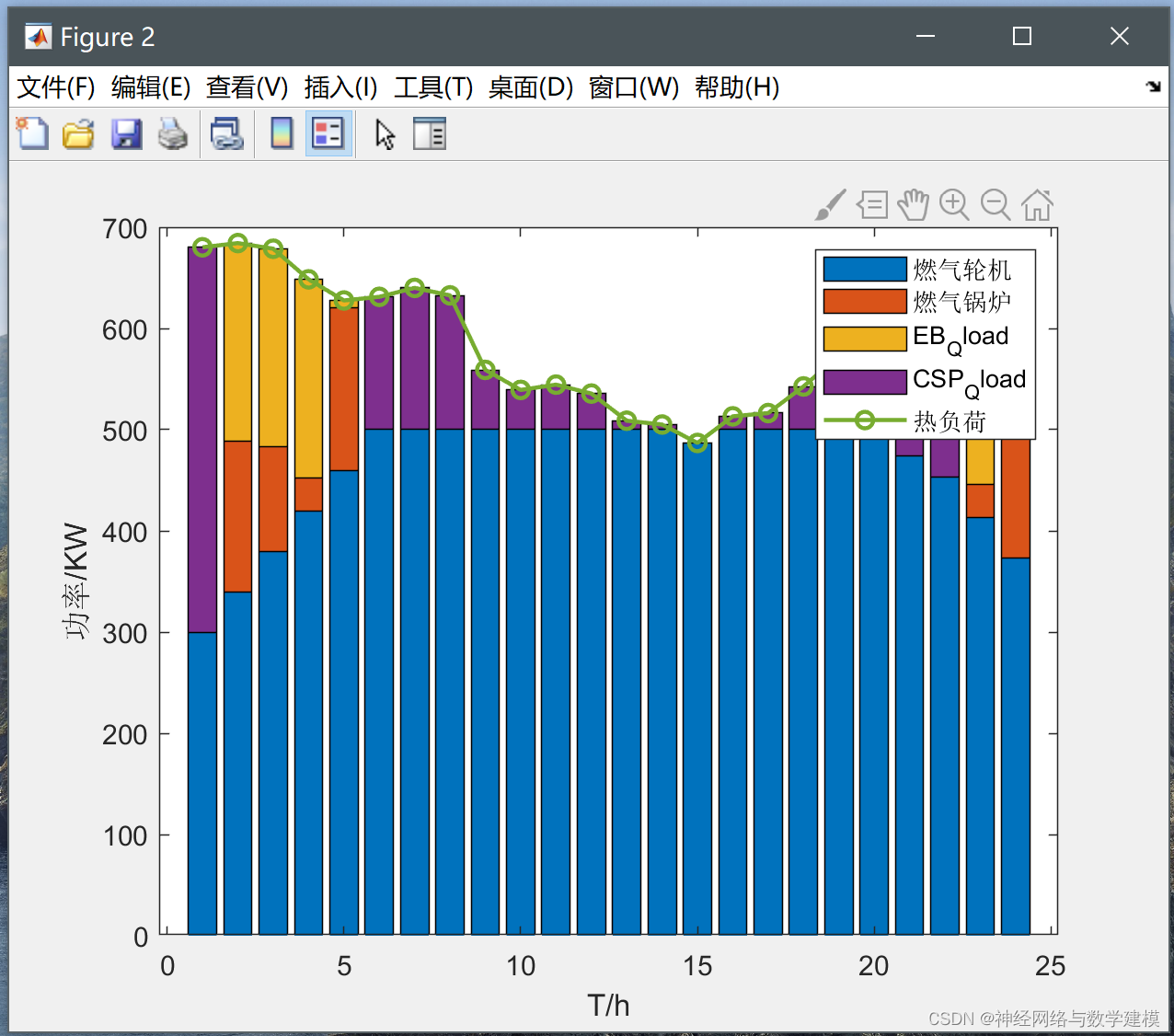
Task: Click the dock figure arrow at menu bar right
Action: (x=1153, y=86)
